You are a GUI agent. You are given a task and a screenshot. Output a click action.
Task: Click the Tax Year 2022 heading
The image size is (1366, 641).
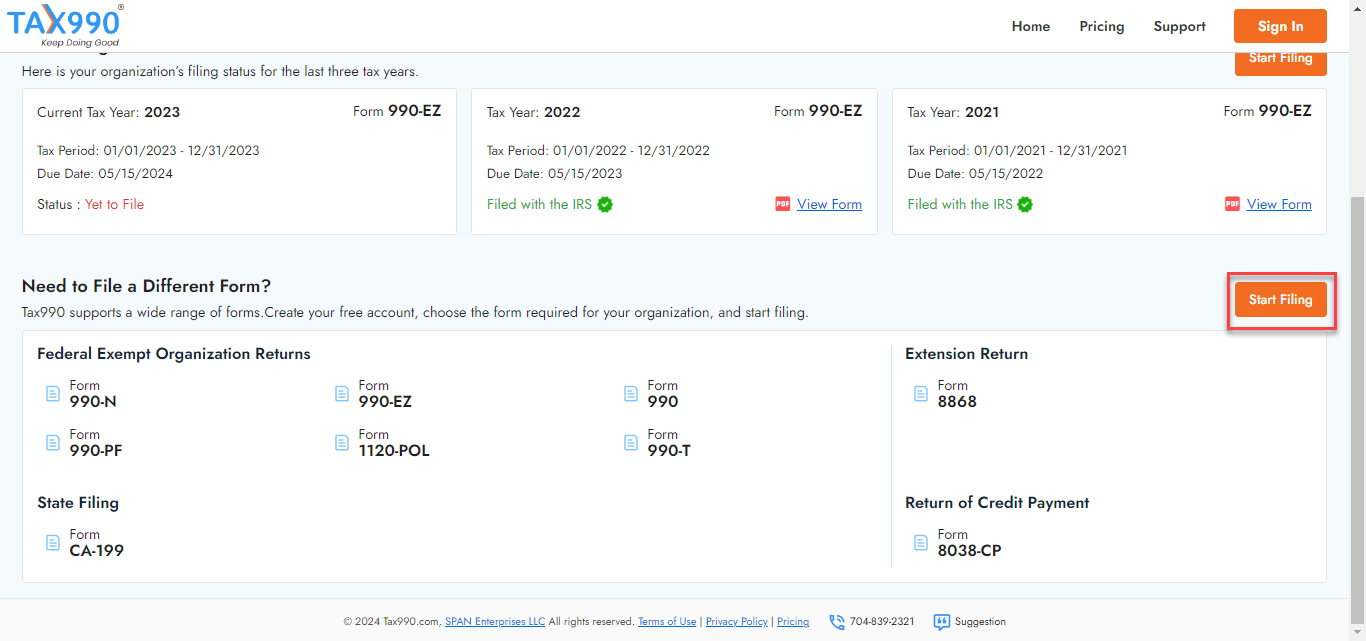[x=533, y=112]
